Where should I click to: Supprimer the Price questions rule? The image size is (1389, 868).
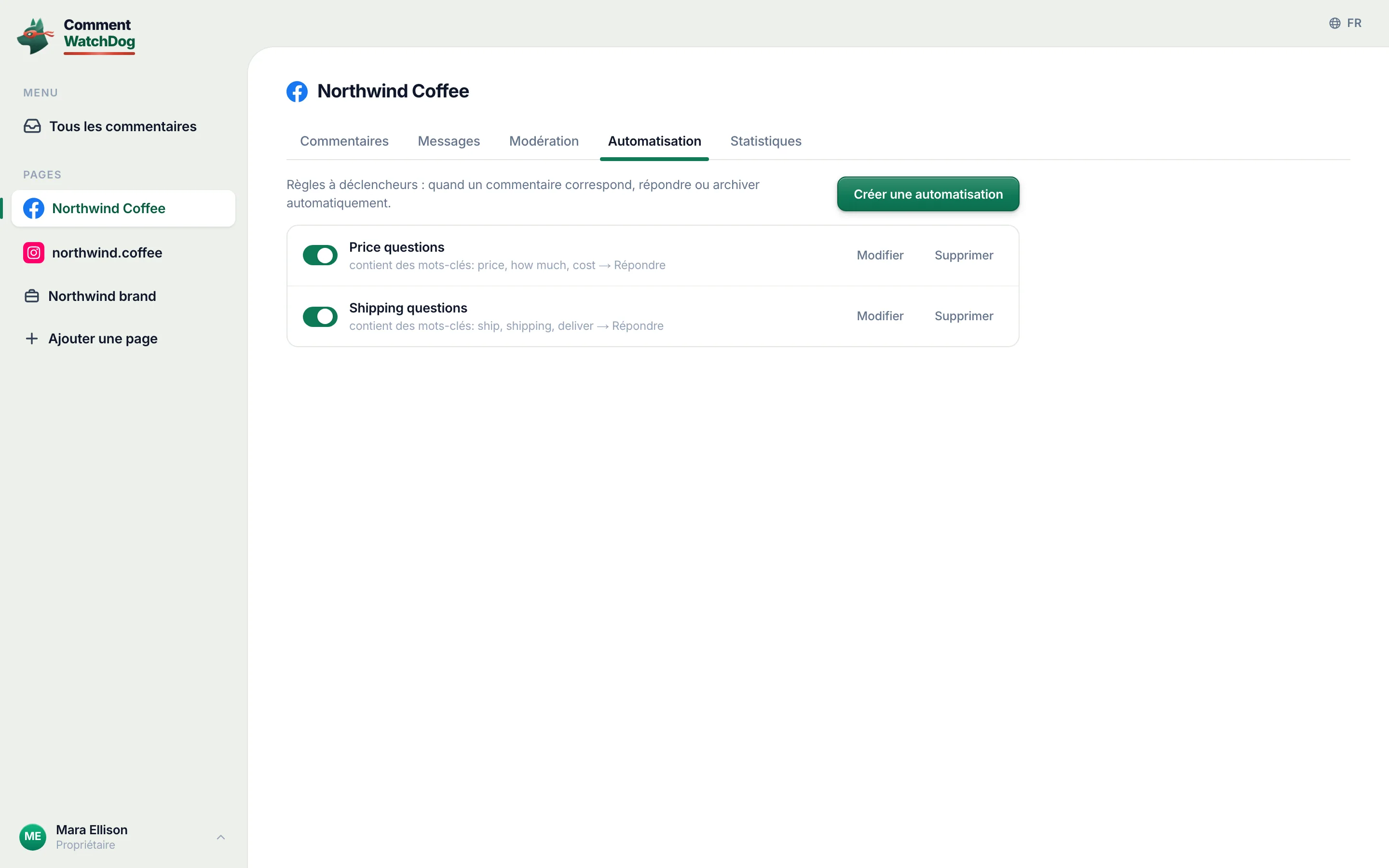tap(964, 256)
